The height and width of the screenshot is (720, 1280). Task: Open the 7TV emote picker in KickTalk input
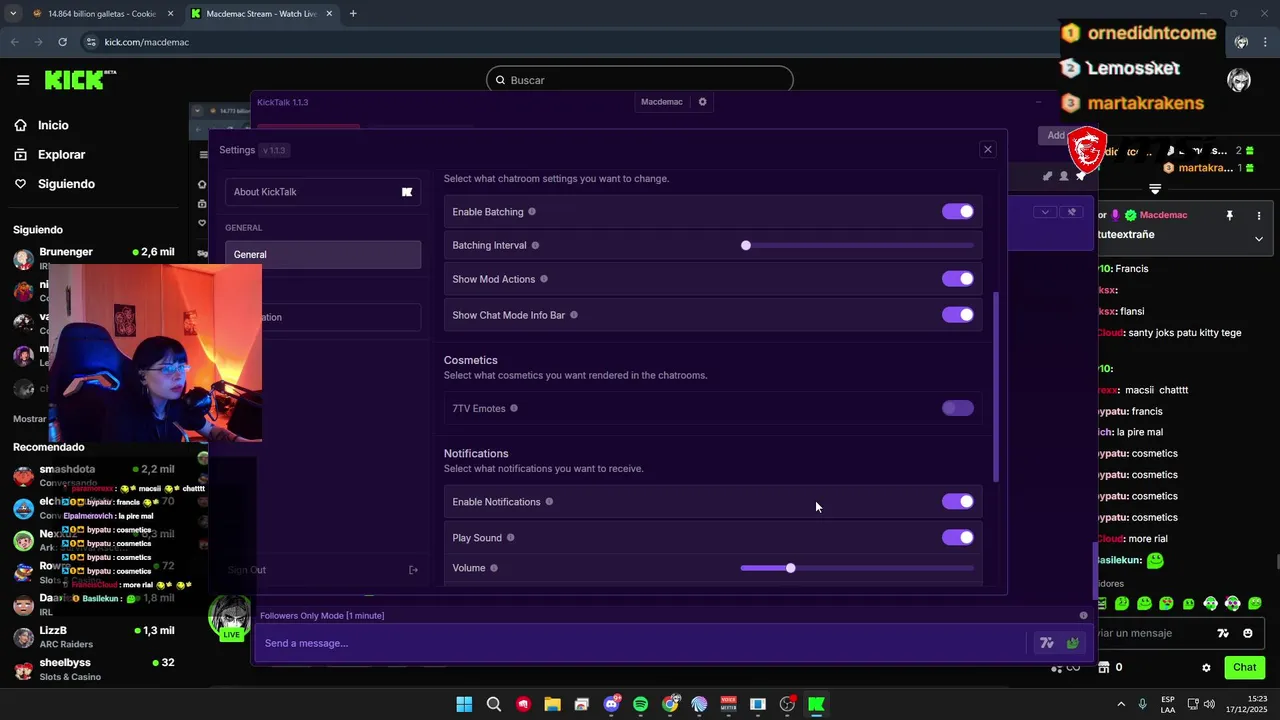pyautogui.click(x=1046, y=643)
